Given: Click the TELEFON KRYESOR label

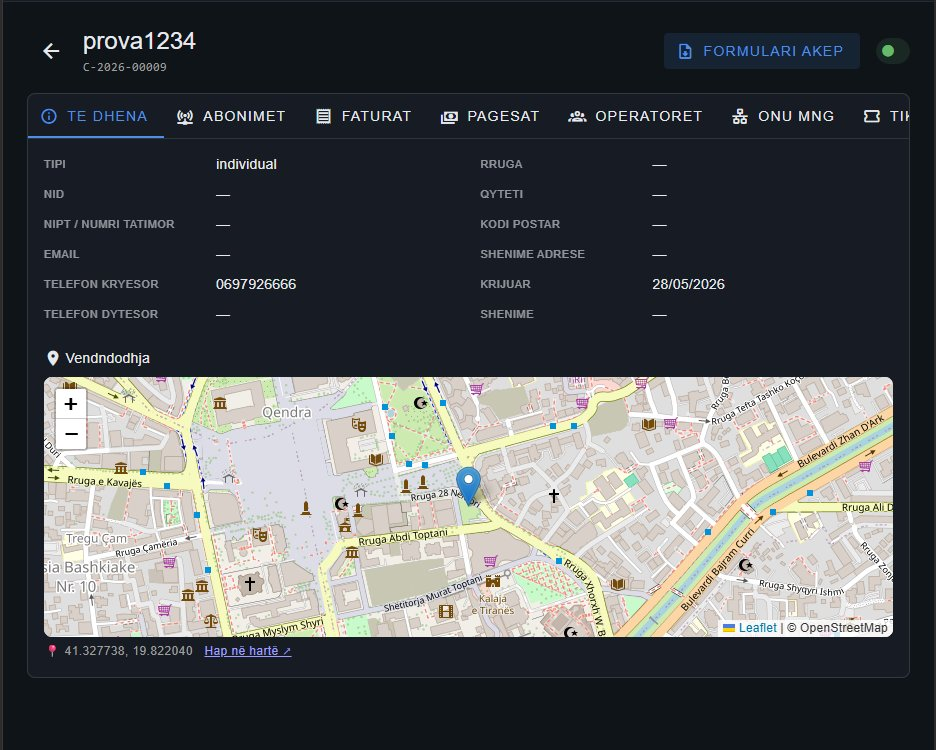Looking at the screenshot, I should click(x=101, y=284).
